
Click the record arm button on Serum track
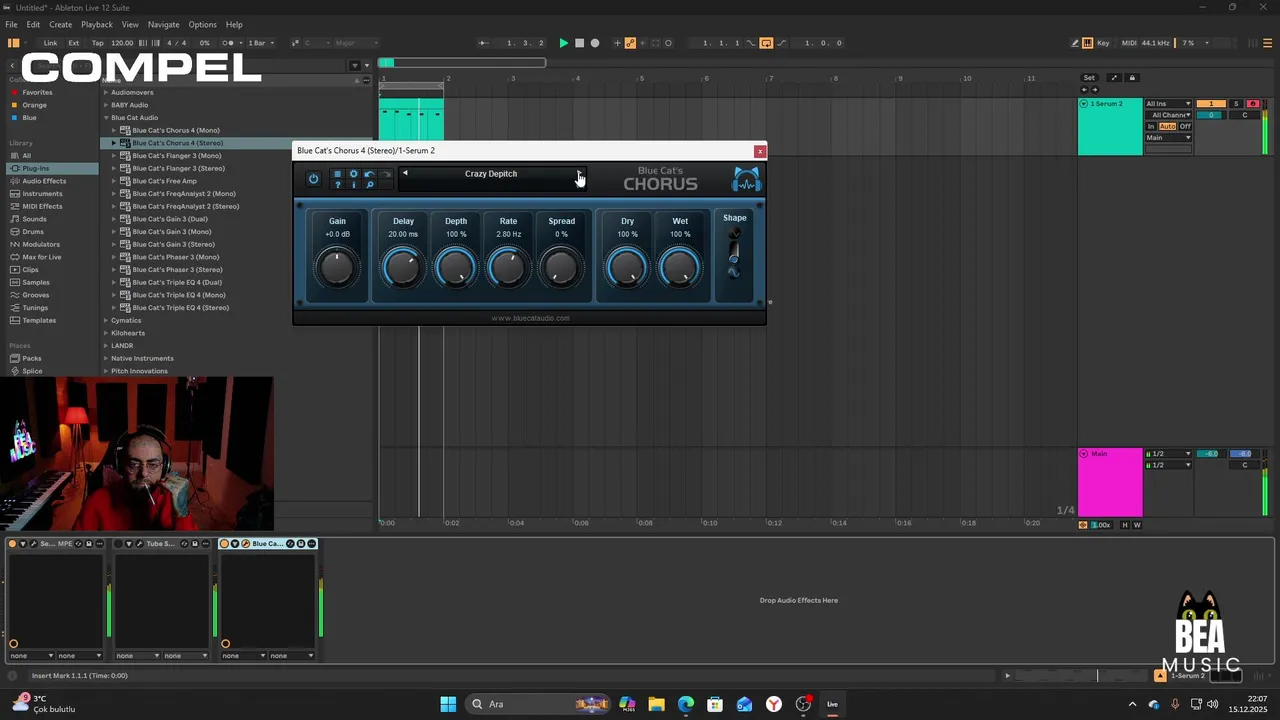[1252, 104]
